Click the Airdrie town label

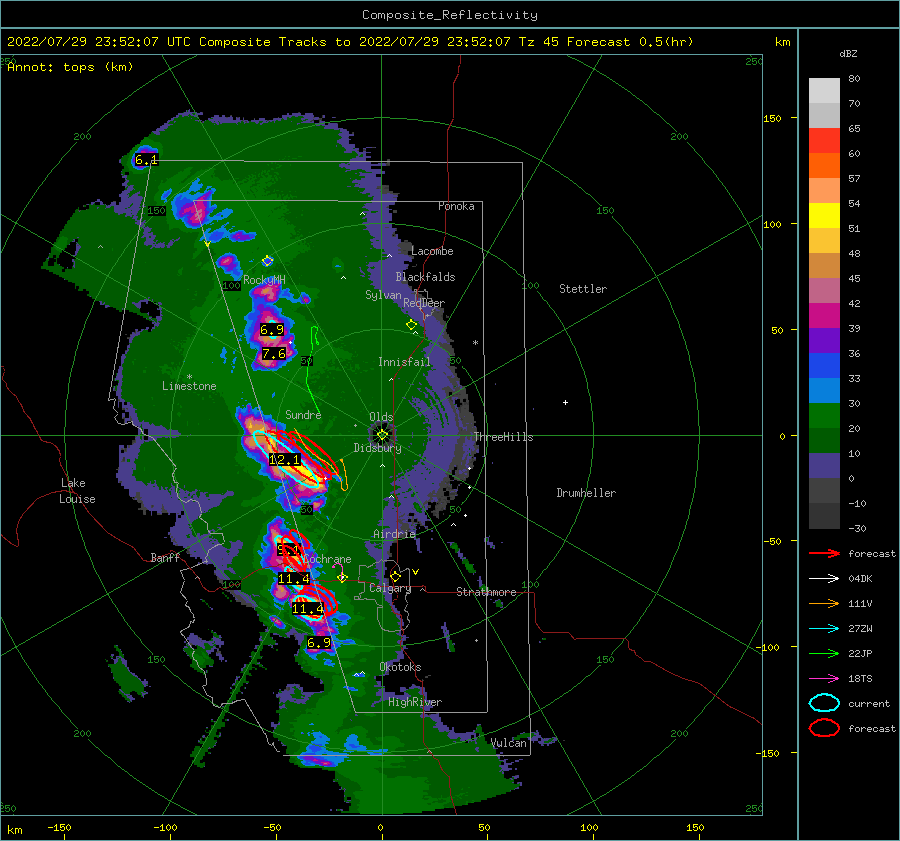coord(394,534)
